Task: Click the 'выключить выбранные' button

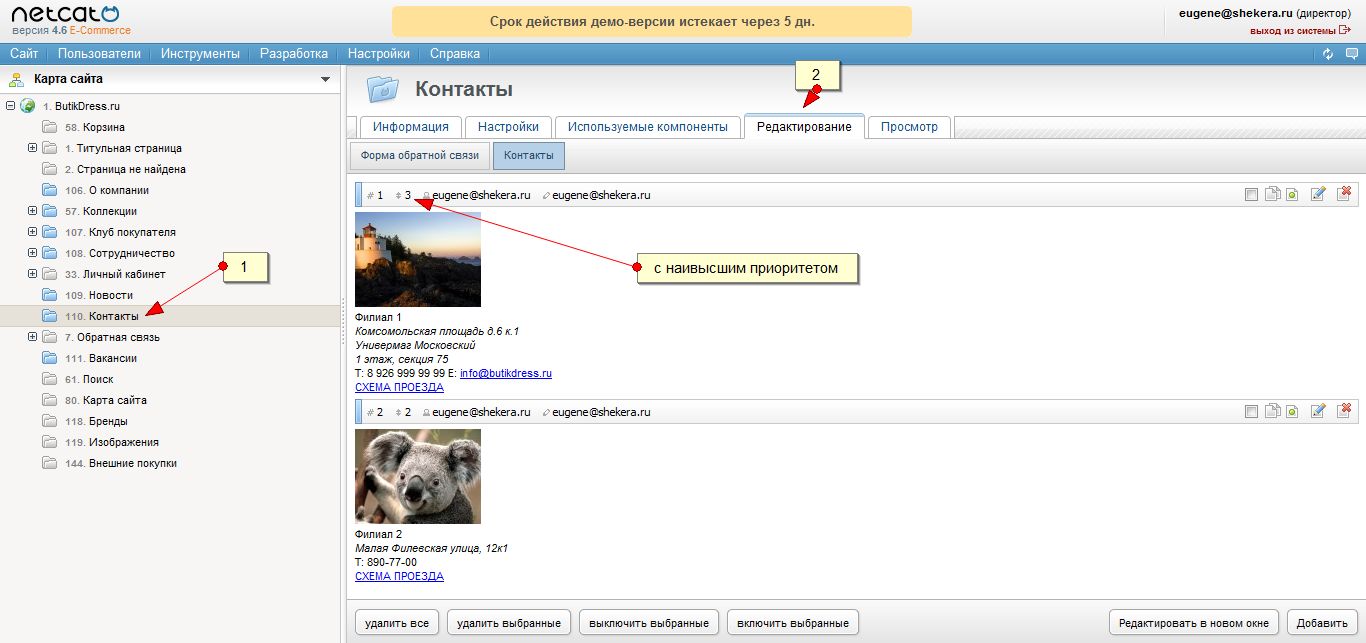Action: click(649, 623)
